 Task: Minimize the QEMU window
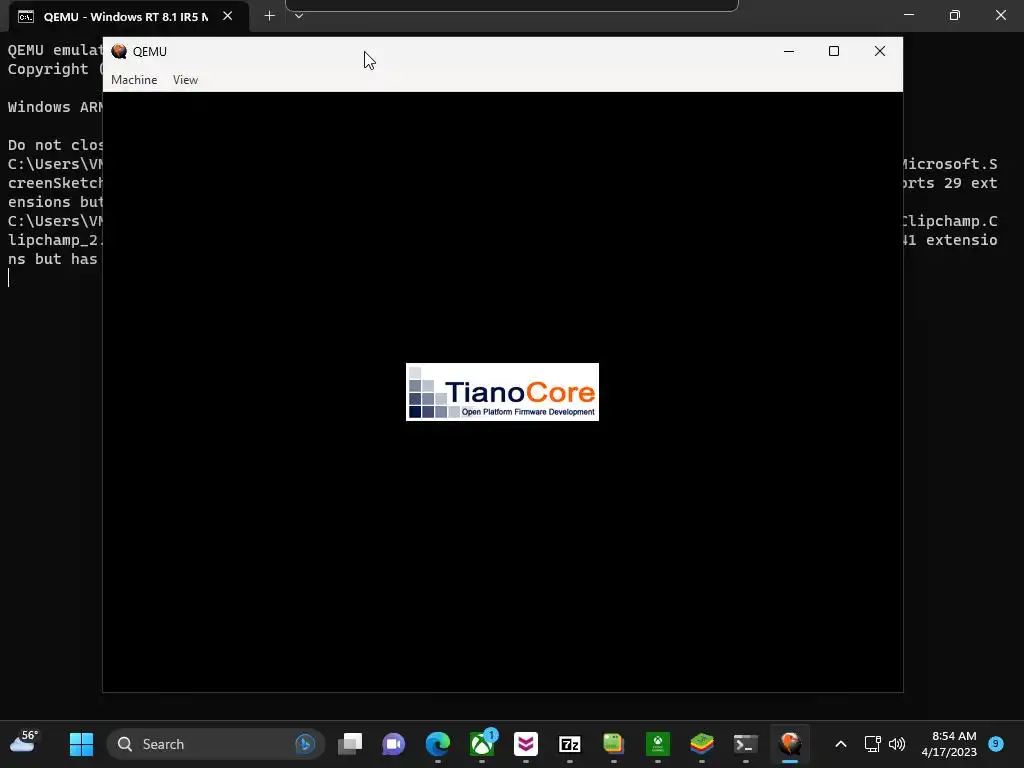click(x=789, y=51)
